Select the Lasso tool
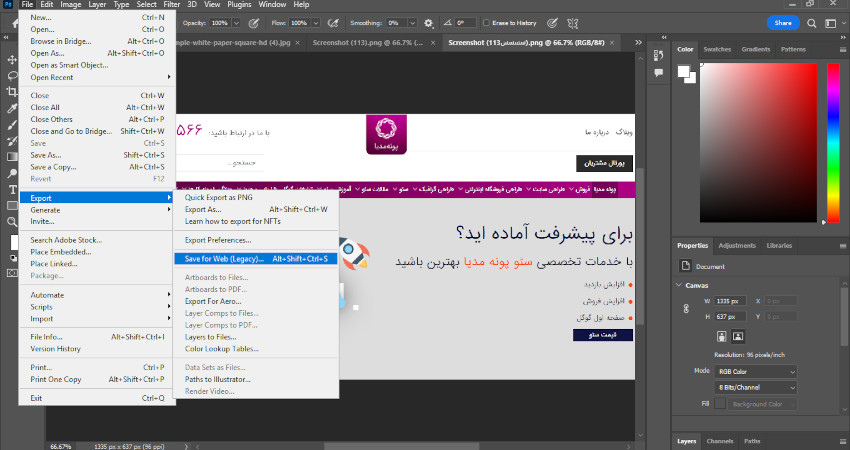 click(x=12, y=76)
